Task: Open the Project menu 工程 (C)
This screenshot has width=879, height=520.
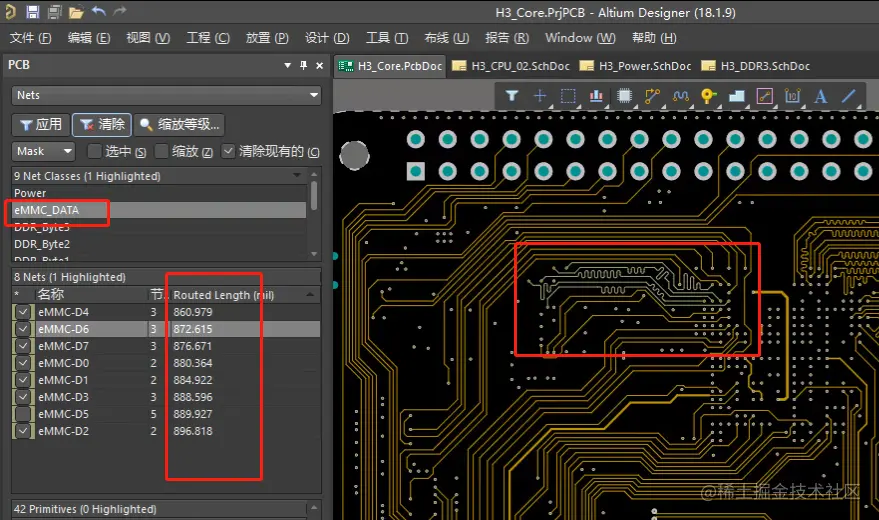Action: (x=208, y=38)
